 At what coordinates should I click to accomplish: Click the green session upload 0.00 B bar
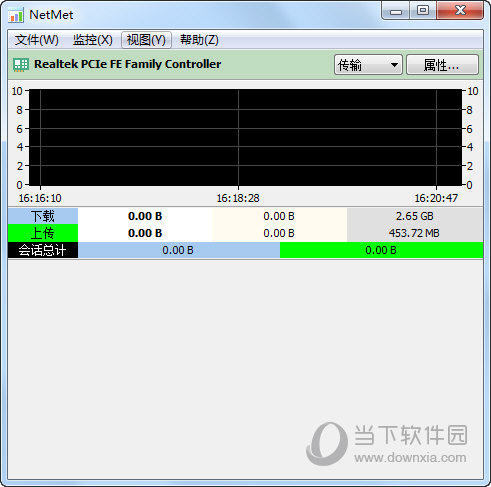pyautogui.click(x=381, y=250)
